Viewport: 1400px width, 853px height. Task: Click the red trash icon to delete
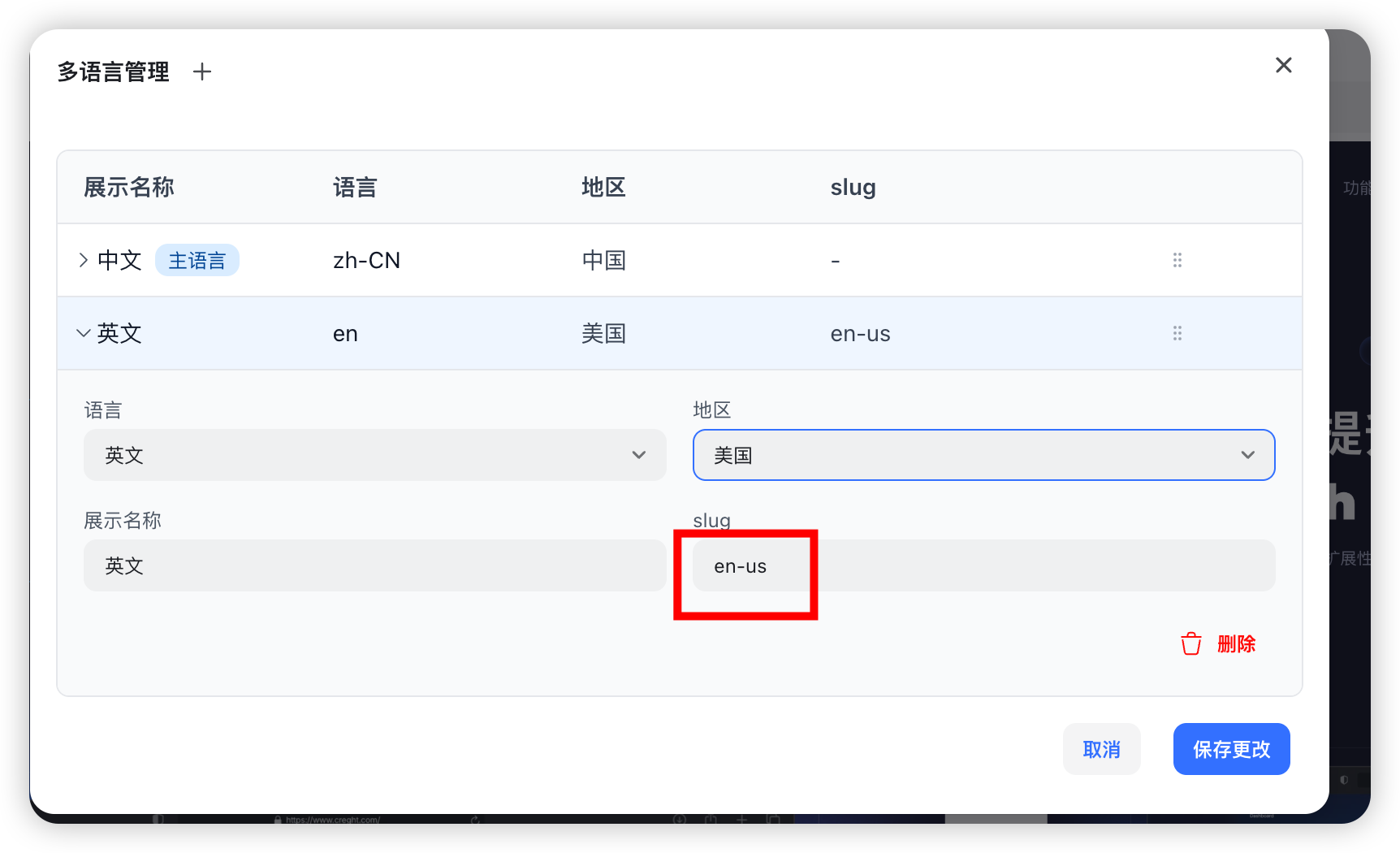1190,644
